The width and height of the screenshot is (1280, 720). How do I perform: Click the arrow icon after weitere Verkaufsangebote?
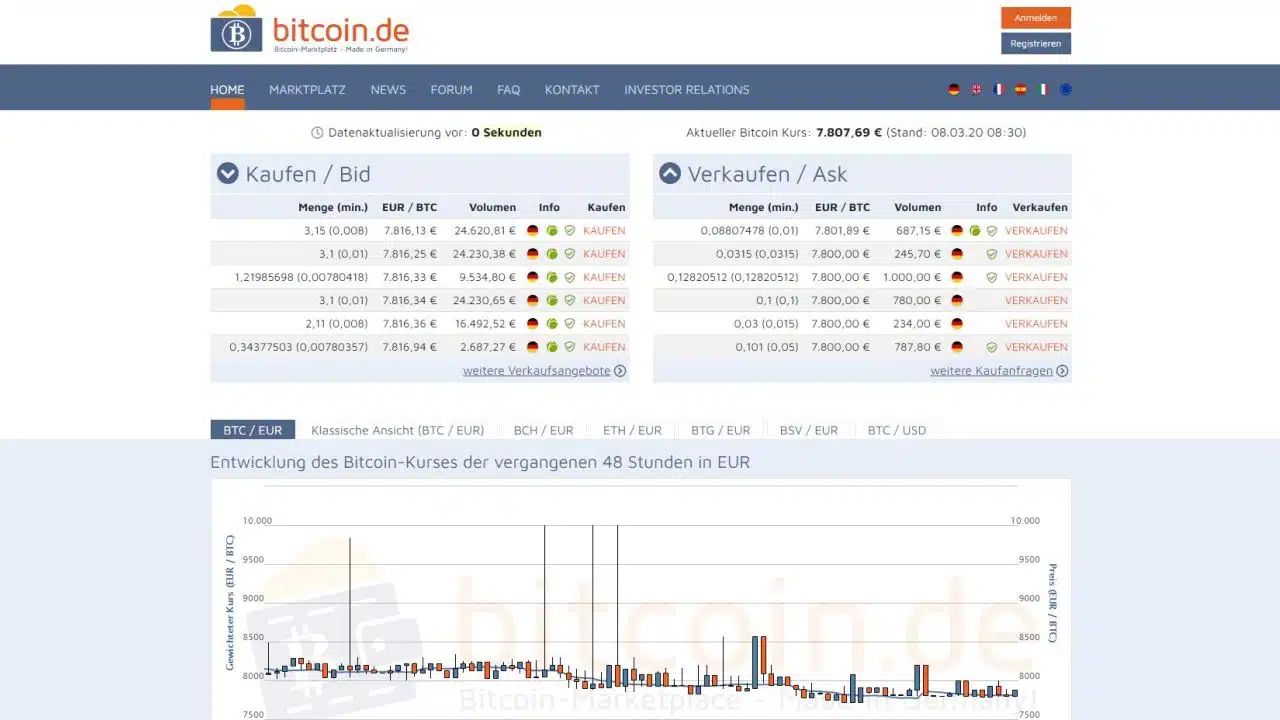(620, 371)
